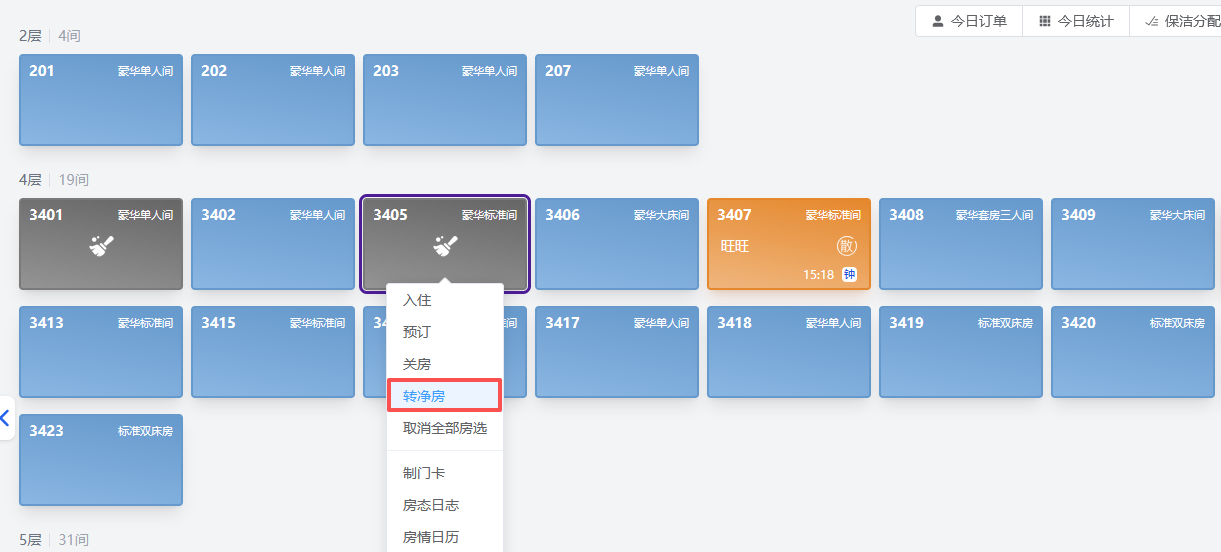1221x552 pixels.
Task: Choose 入住 from the context menu
Action: [445, 300]
